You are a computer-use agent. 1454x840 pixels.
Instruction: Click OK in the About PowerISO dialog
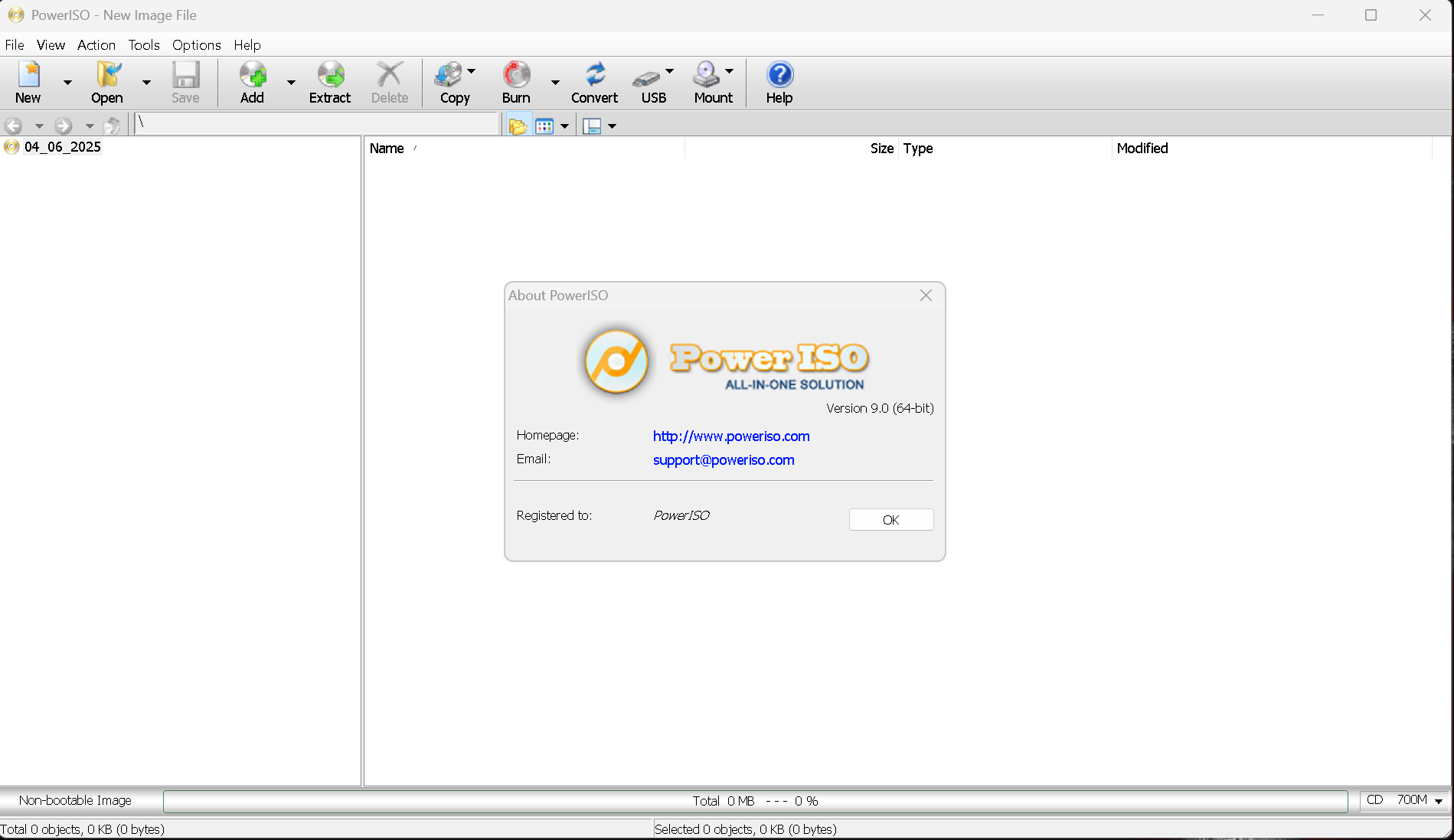pos(891,520)
